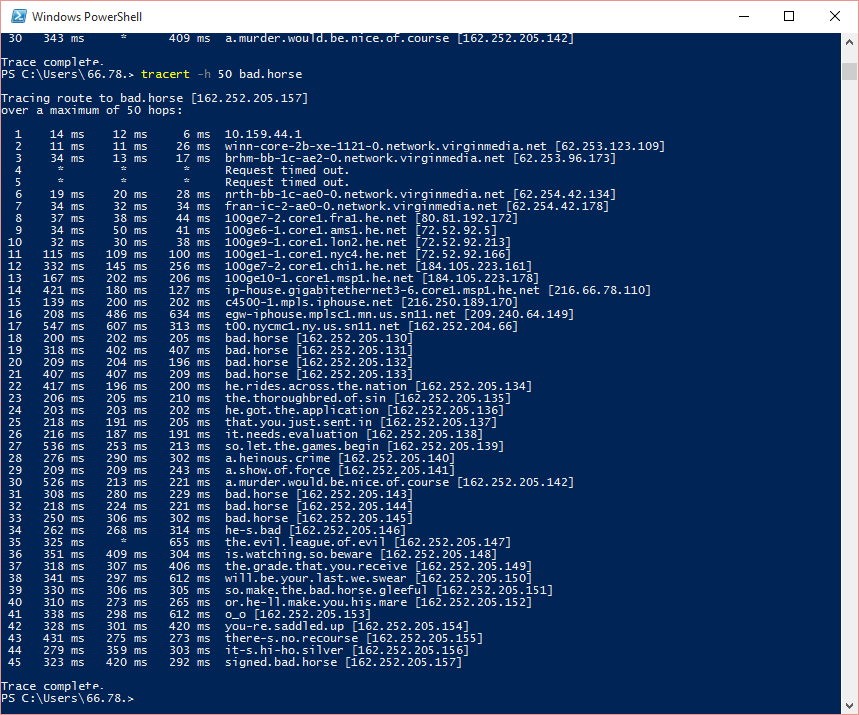Click winn-core-2b-xe-1121-0.network.virginmedia.net hostname
Screen dimensions: 859x715
coord(385,146)
